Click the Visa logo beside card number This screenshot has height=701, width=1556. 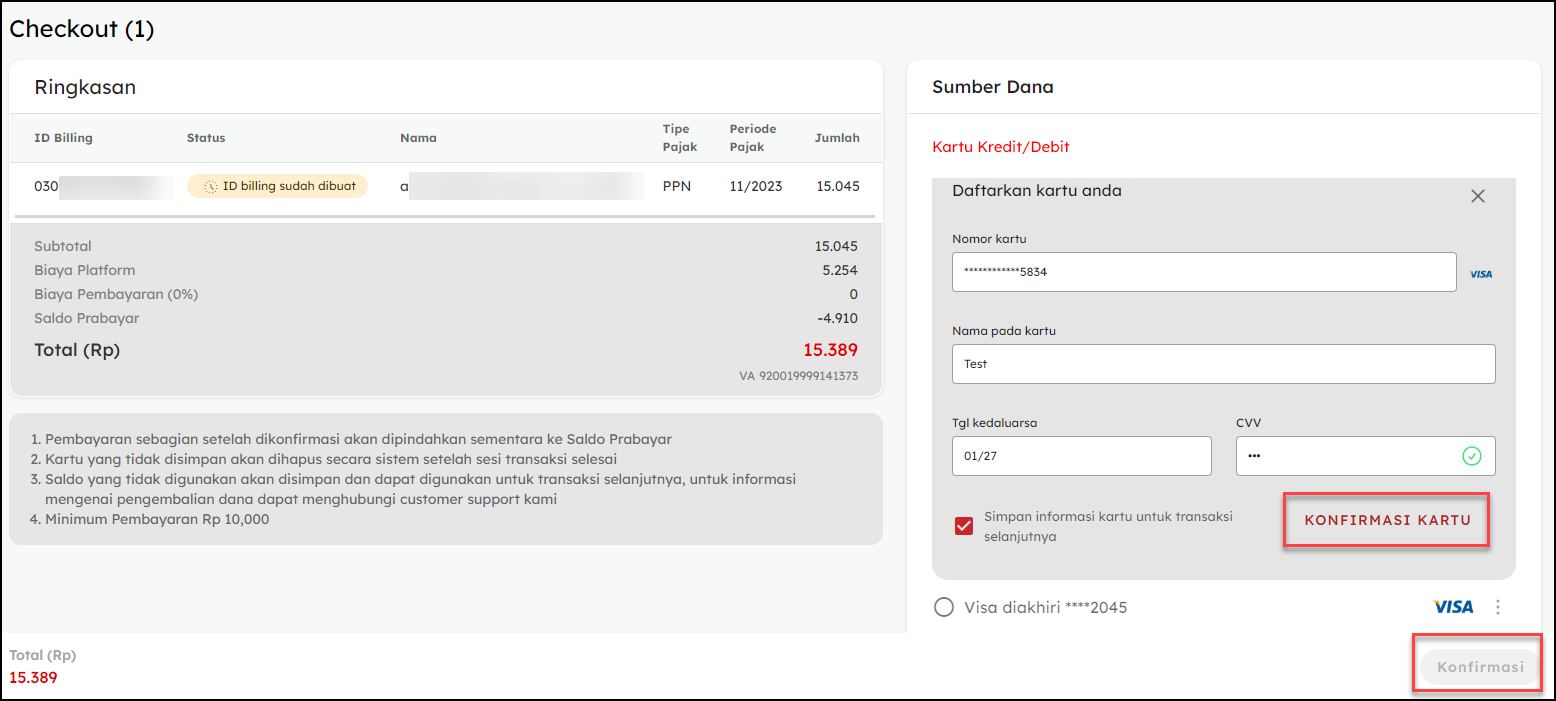pyautogui.click(x=1481, y=274)
